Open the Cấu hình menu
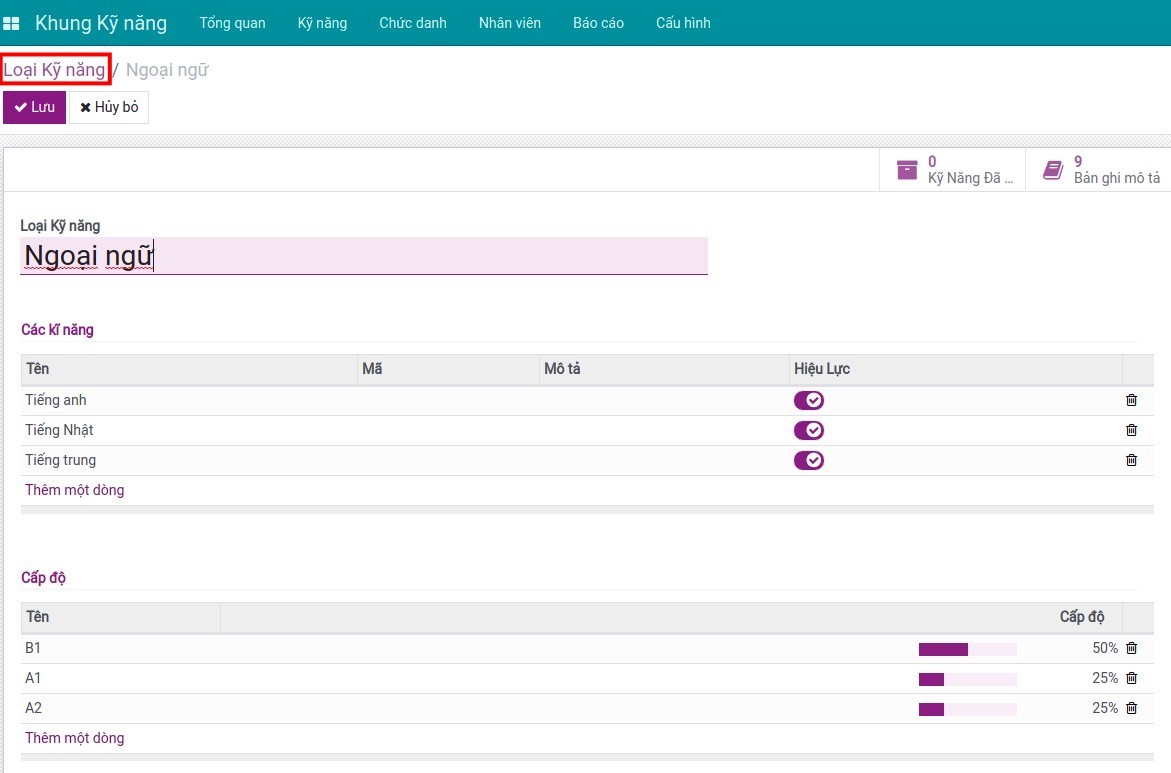Image resolution: width=1171 pixels, height=773 pixels. point(683,23)
